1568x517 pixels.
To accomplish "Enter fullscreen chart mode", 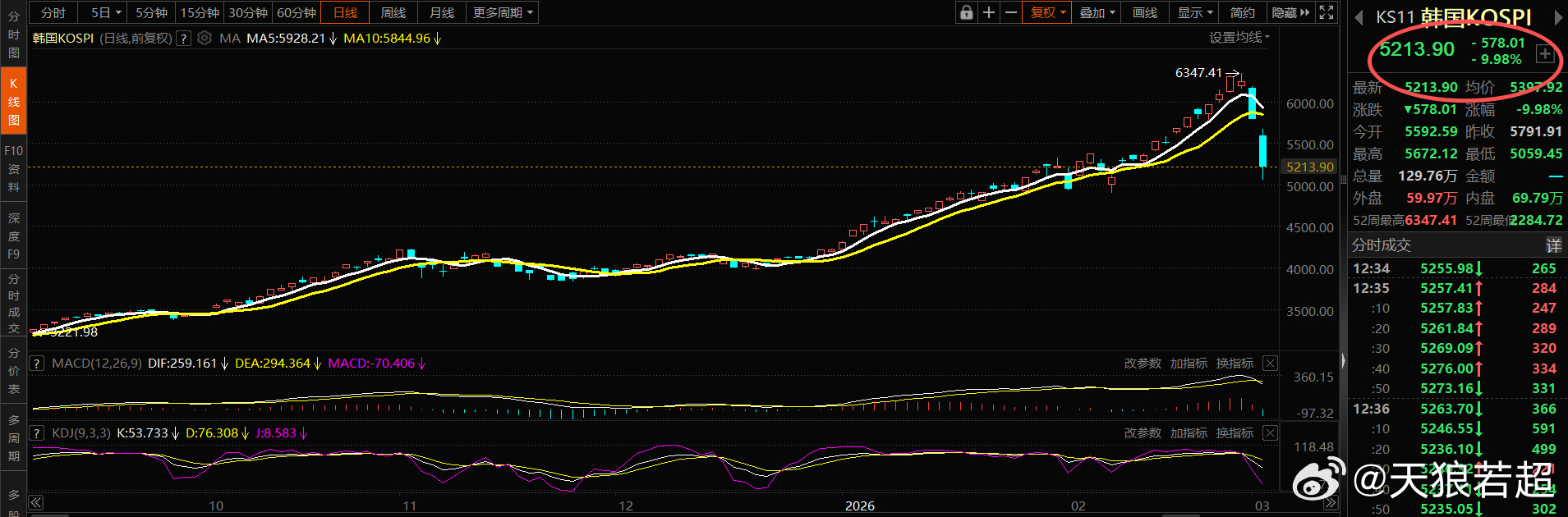I will pos(1327,12).
